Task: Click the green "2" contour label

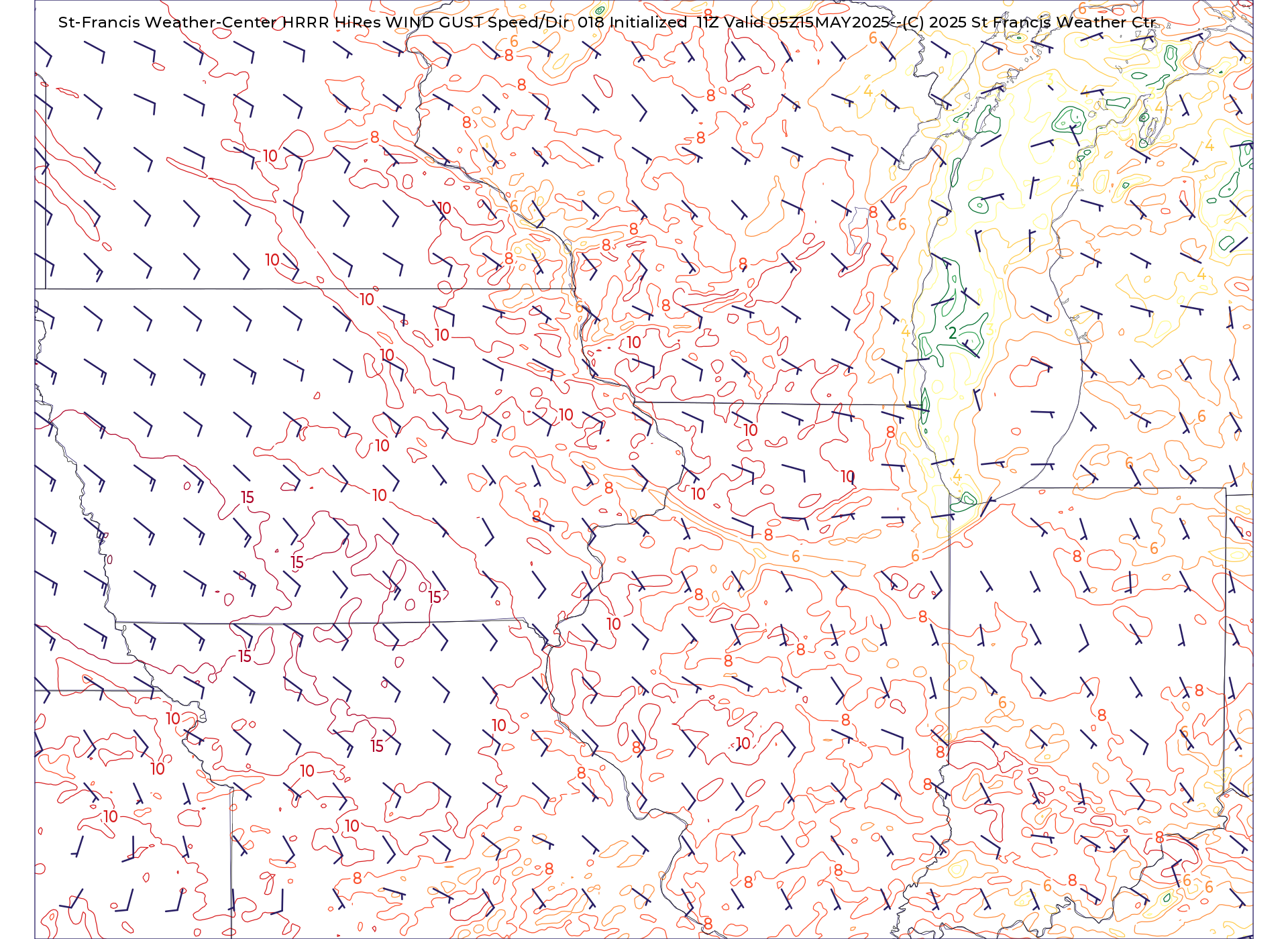Action: tap(952, 333)
